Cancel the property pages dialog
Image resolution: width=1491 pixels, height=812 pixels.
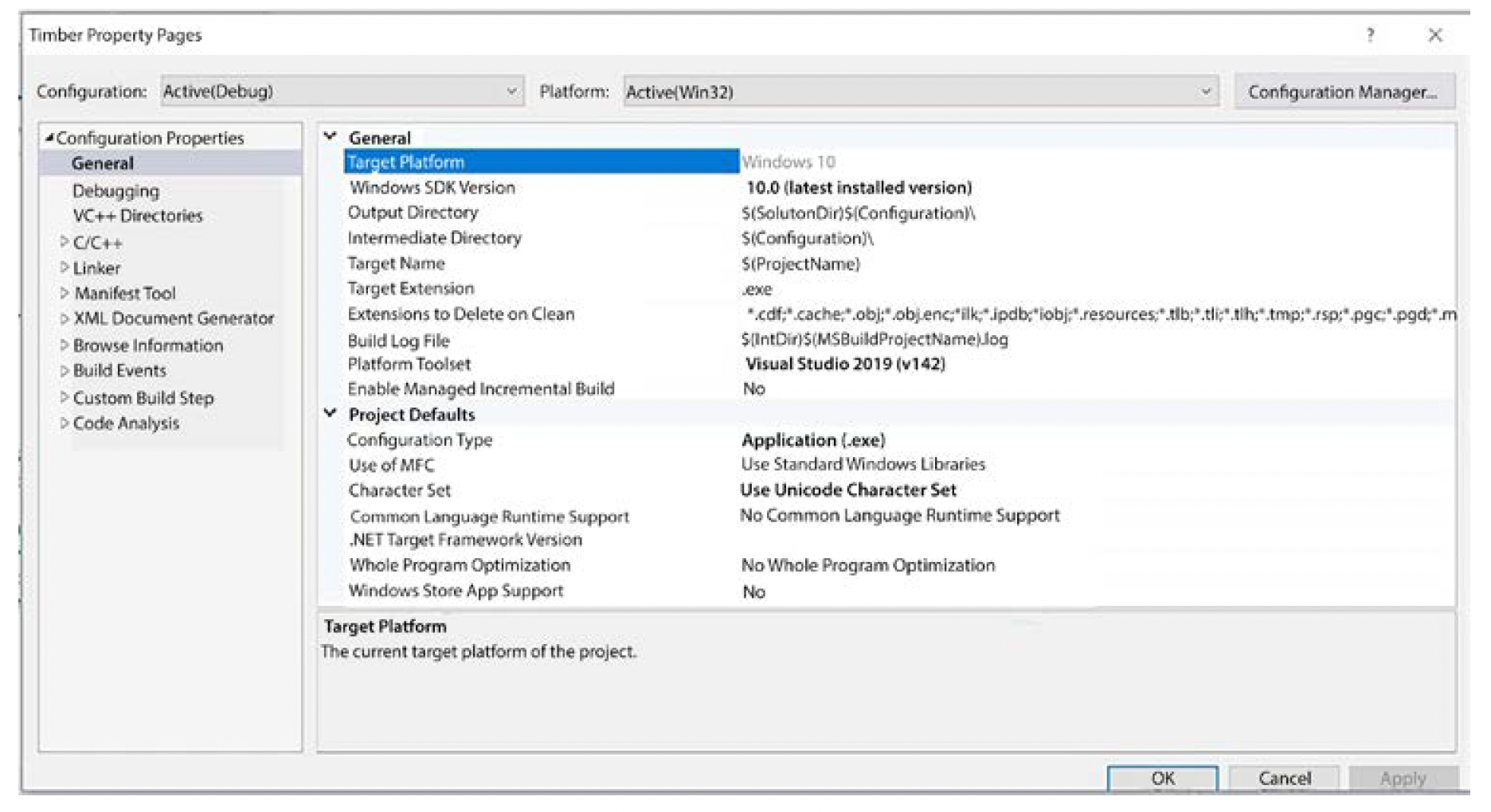pyautogui.click(x=1284, y=779)
